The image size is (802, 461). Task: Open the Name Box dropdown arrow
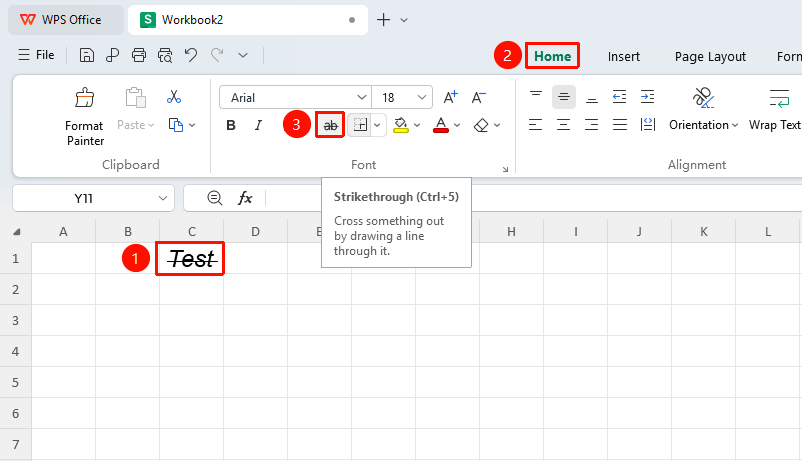click(163, 198)
